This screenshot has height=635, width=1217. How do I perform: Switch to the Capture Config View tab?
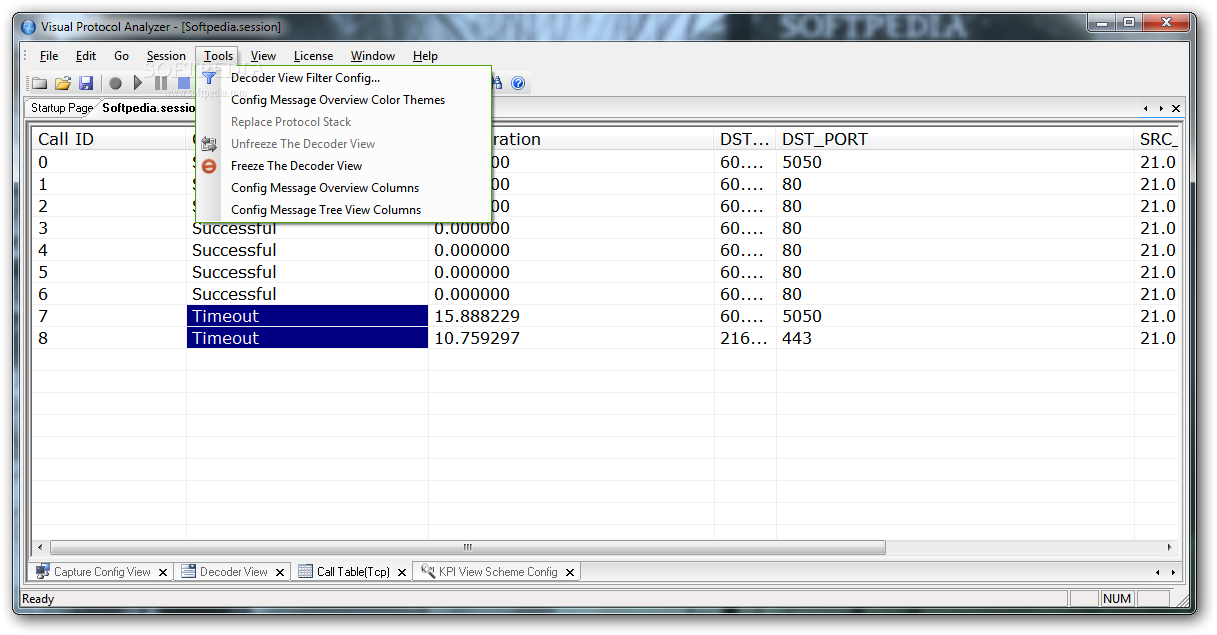[102, 572]
